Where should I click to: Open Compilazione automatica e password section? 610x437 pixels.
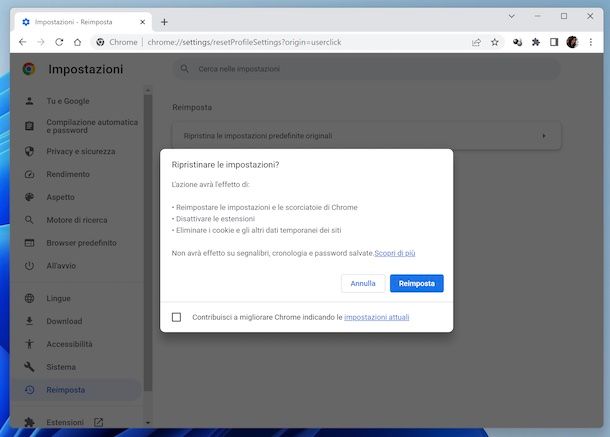pos(76,126)
